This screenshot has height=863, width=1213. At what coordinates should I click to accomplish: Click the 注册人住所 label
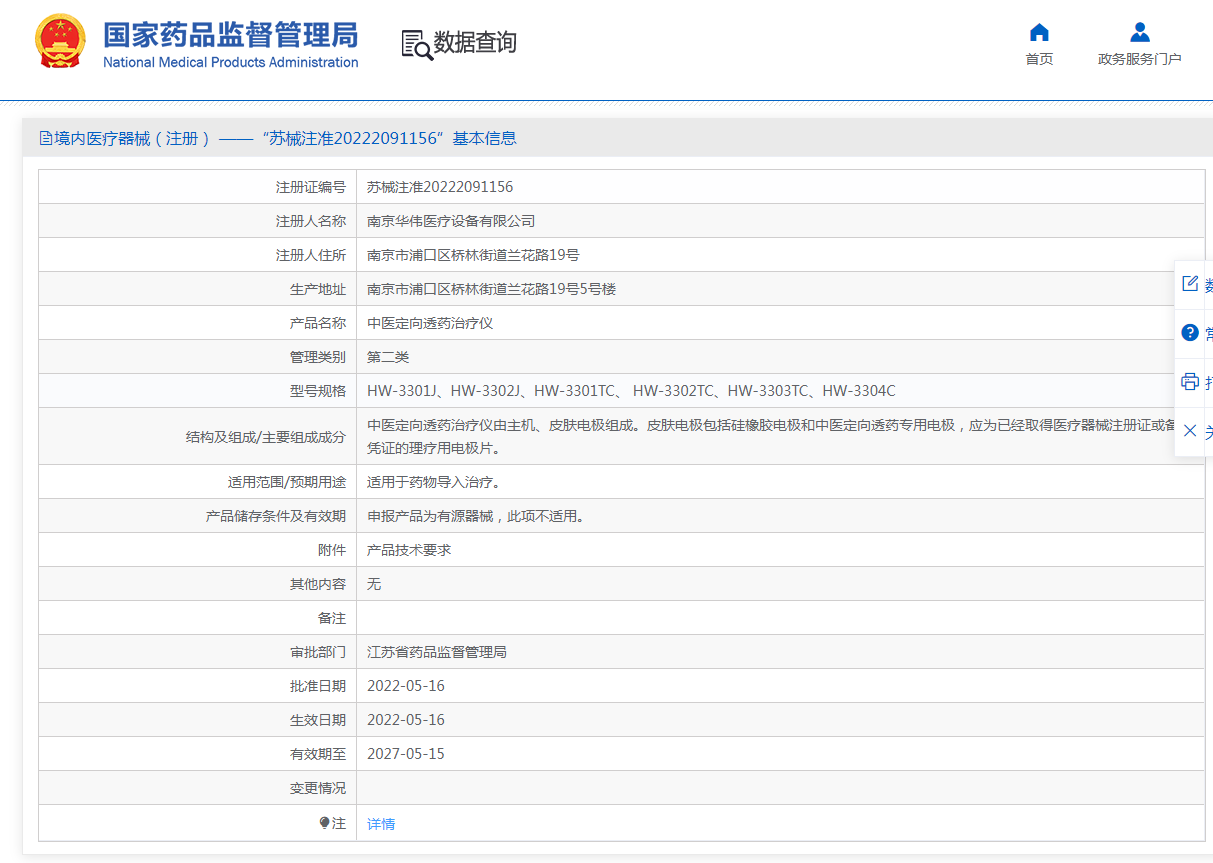311,255
